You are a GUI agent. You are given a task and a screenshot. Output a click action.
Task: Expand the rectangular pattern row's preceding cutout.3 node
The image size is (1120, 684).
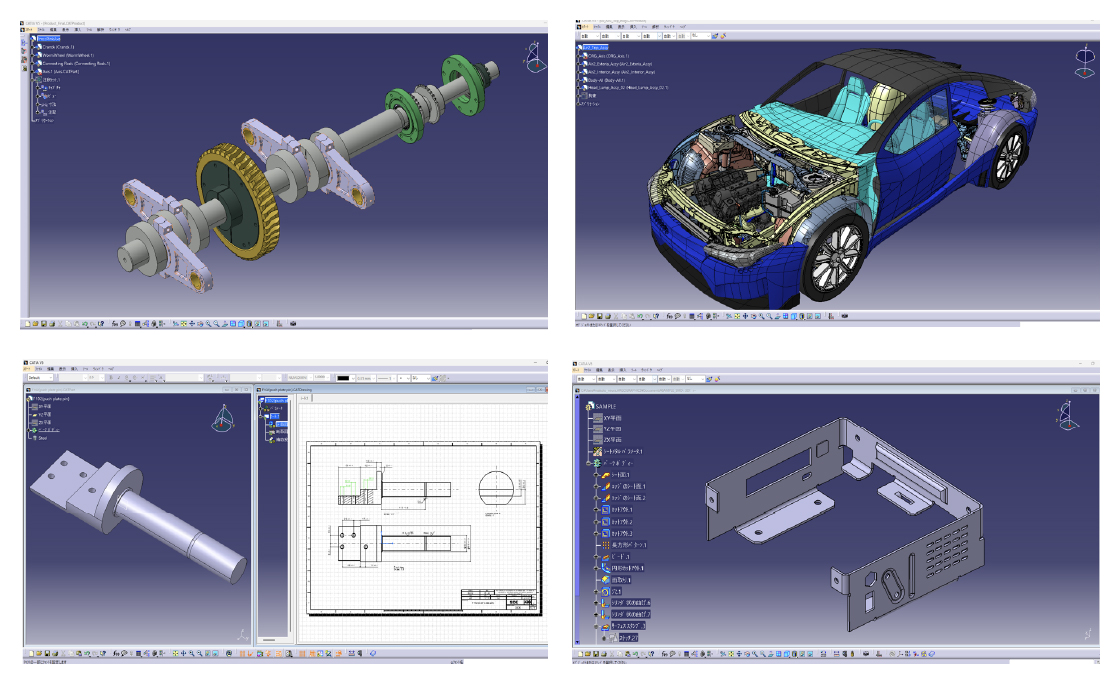596,533
